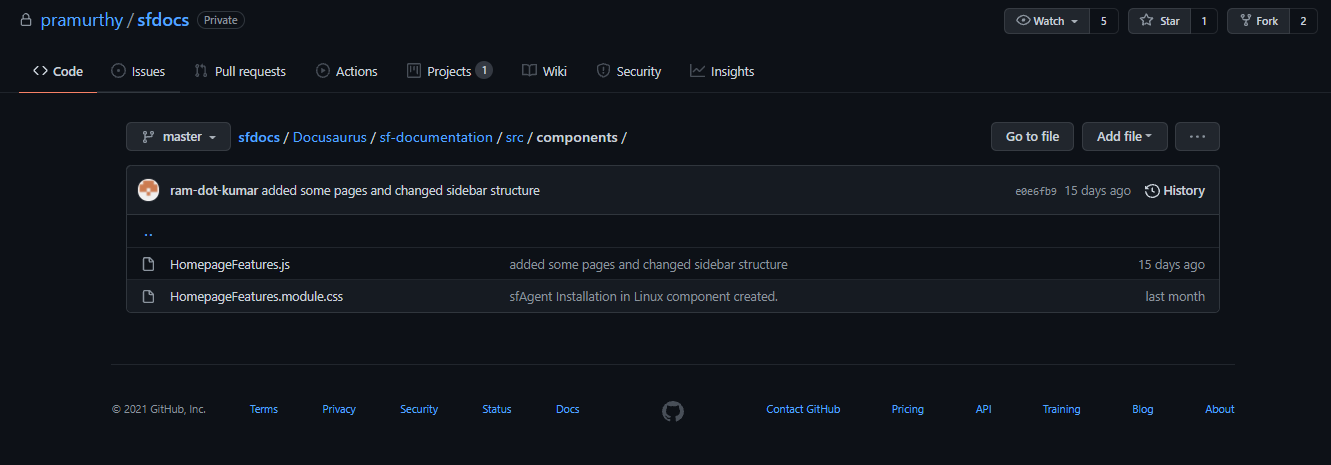The image size is (1331, 465).
Task: Click ram-dot-kumar's avatar image
Action: point(149,190)
